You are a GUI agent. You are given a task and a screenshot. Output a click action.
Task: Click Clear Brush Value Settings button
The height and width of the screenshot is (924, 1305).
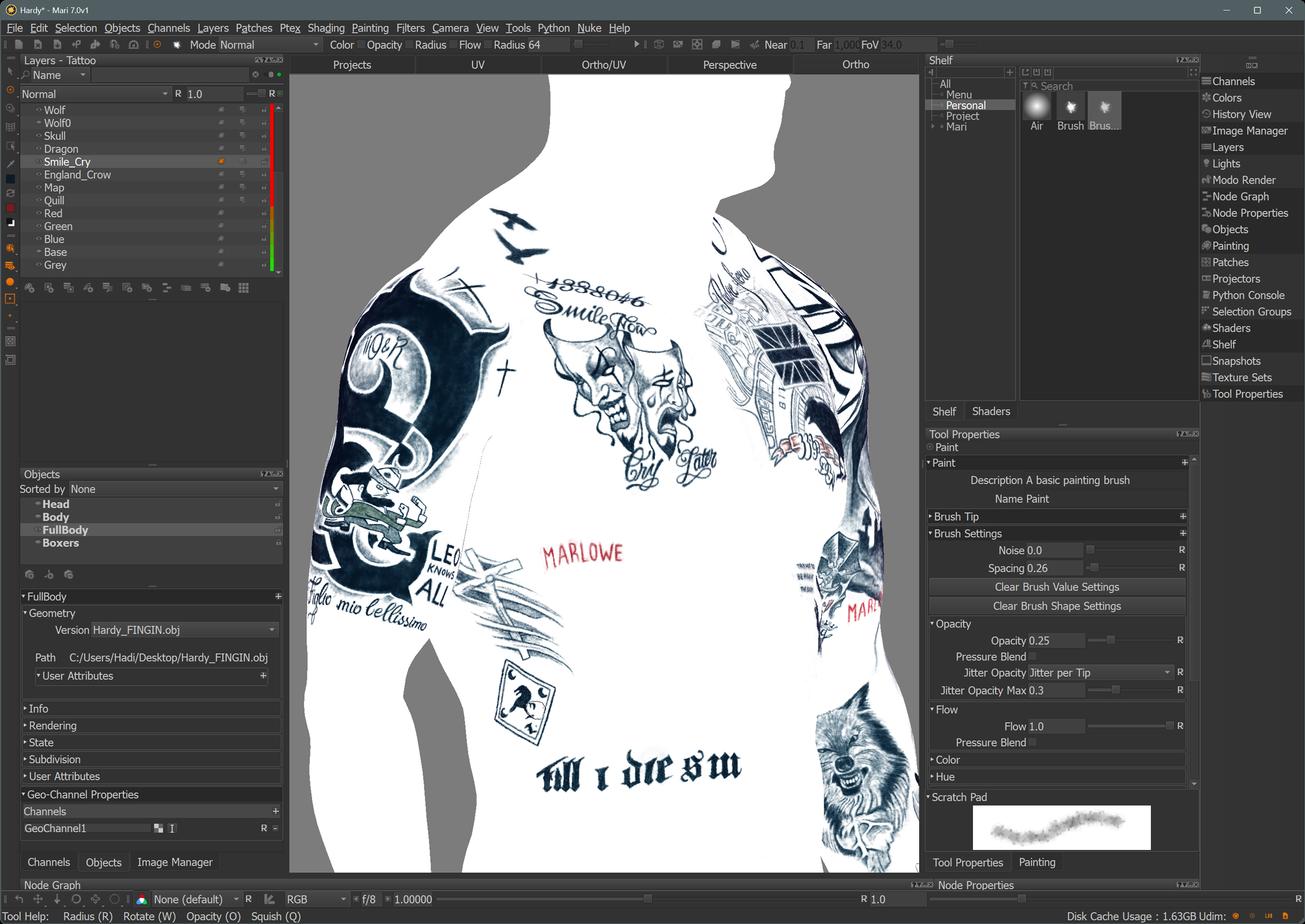1057,587
